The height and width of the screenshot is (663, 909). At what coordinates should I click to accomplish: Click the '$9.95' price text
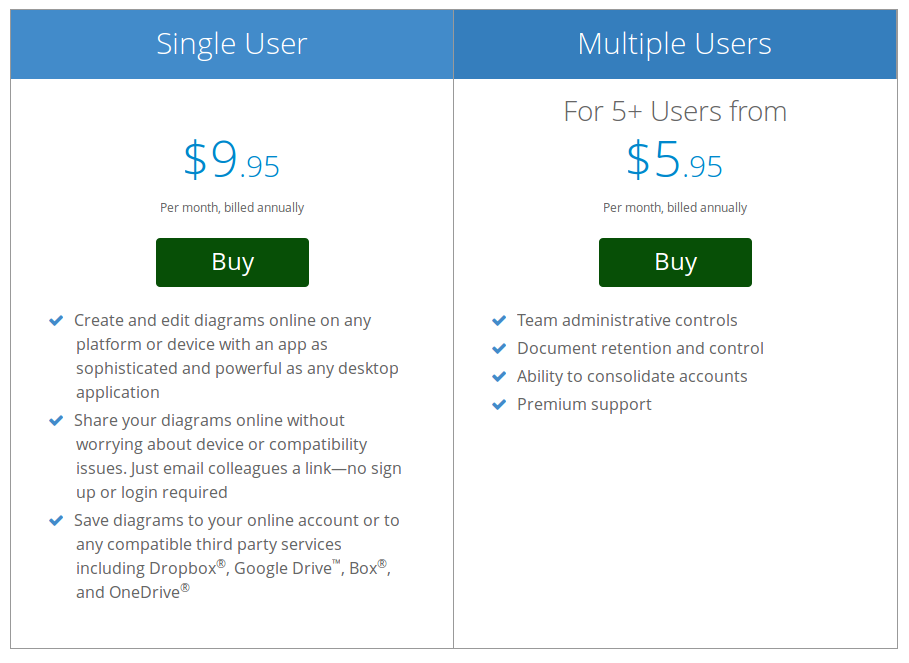click(x=231, y=162)
